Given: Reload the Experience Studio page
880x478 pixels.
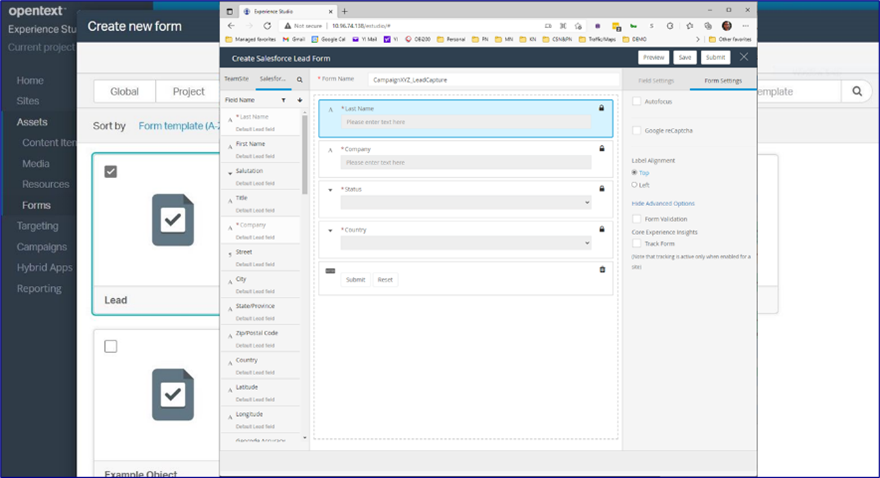Looking at the screenshot, I should pos(267,26).
